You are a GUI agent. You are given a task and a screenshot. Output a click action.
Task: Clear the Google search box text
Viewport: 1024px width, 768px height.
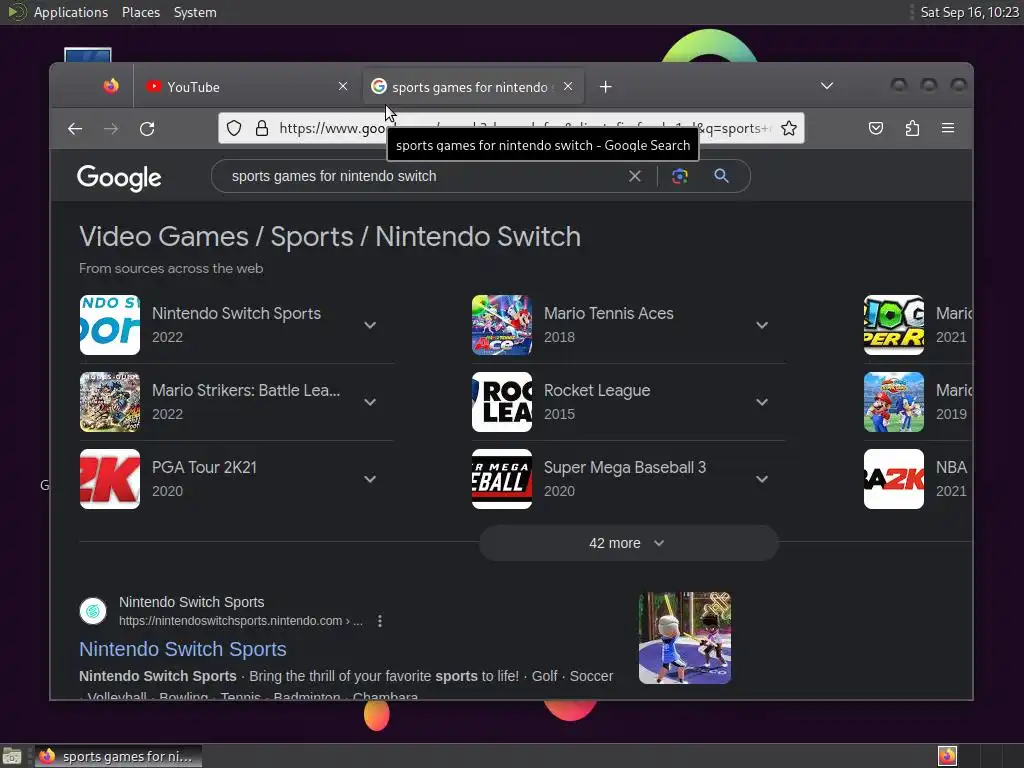tap(635, 176)
